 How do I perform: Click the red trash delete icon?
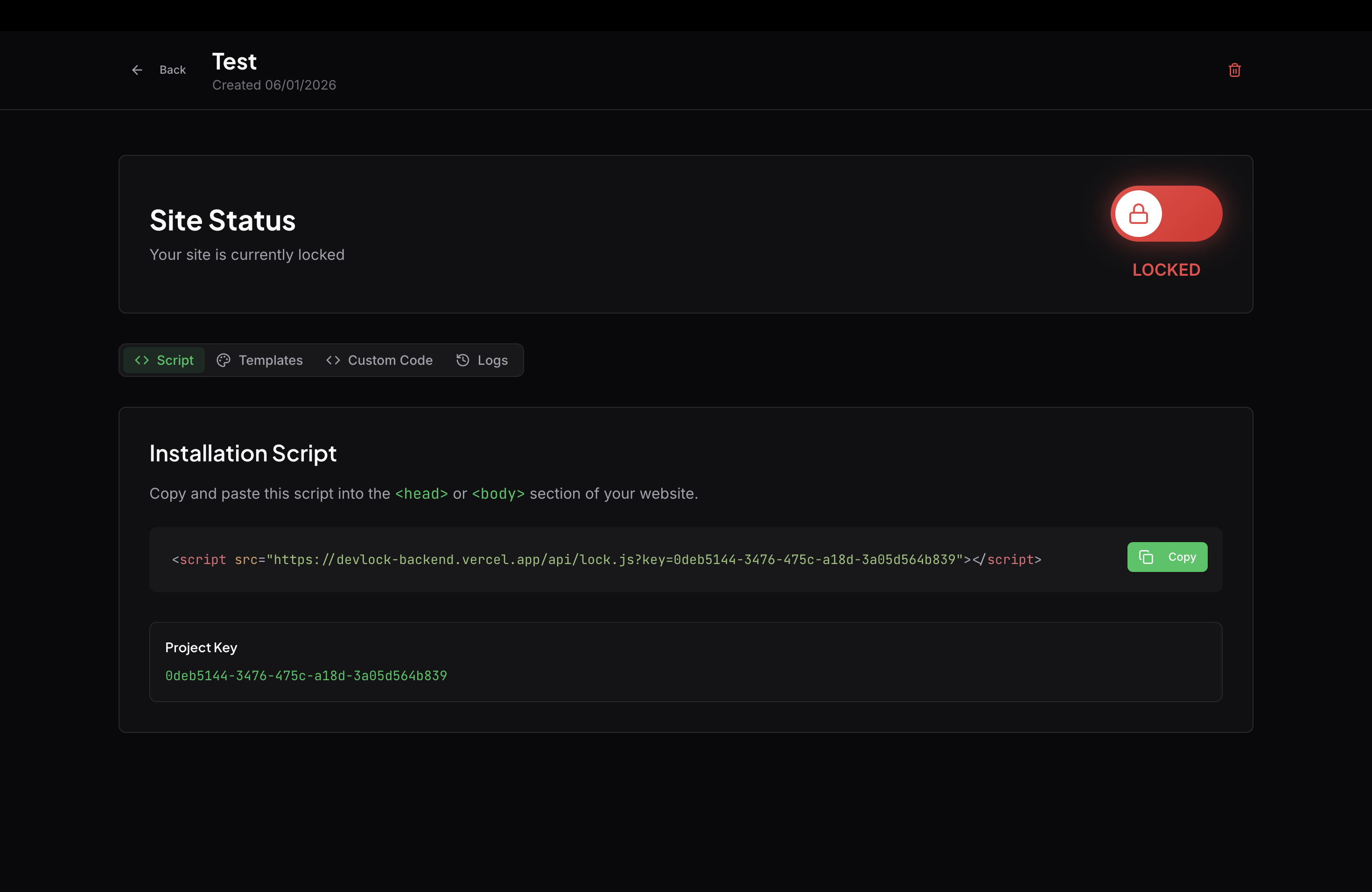[x=1235, y=70]
